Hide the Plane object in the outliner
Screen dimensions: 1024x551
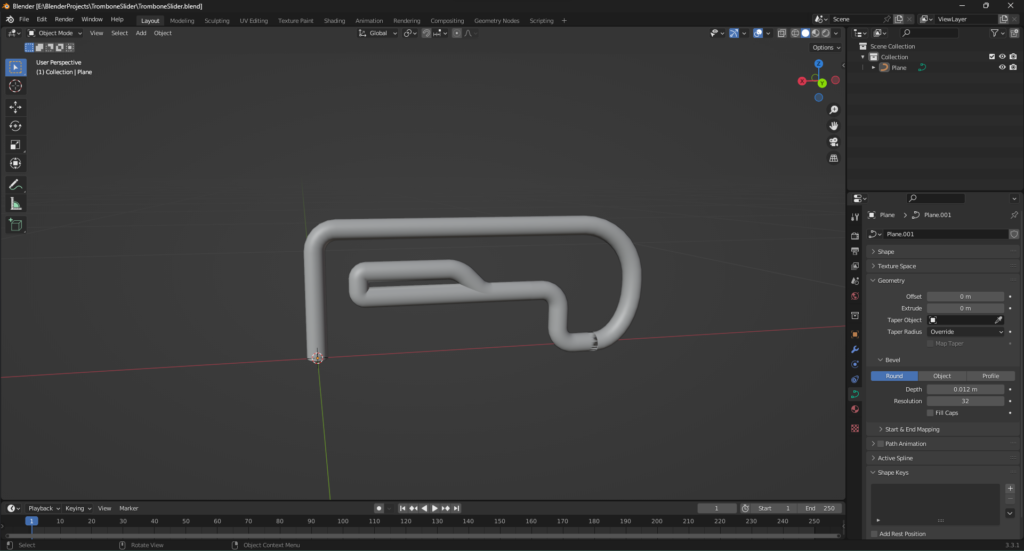pos(1002,67)
